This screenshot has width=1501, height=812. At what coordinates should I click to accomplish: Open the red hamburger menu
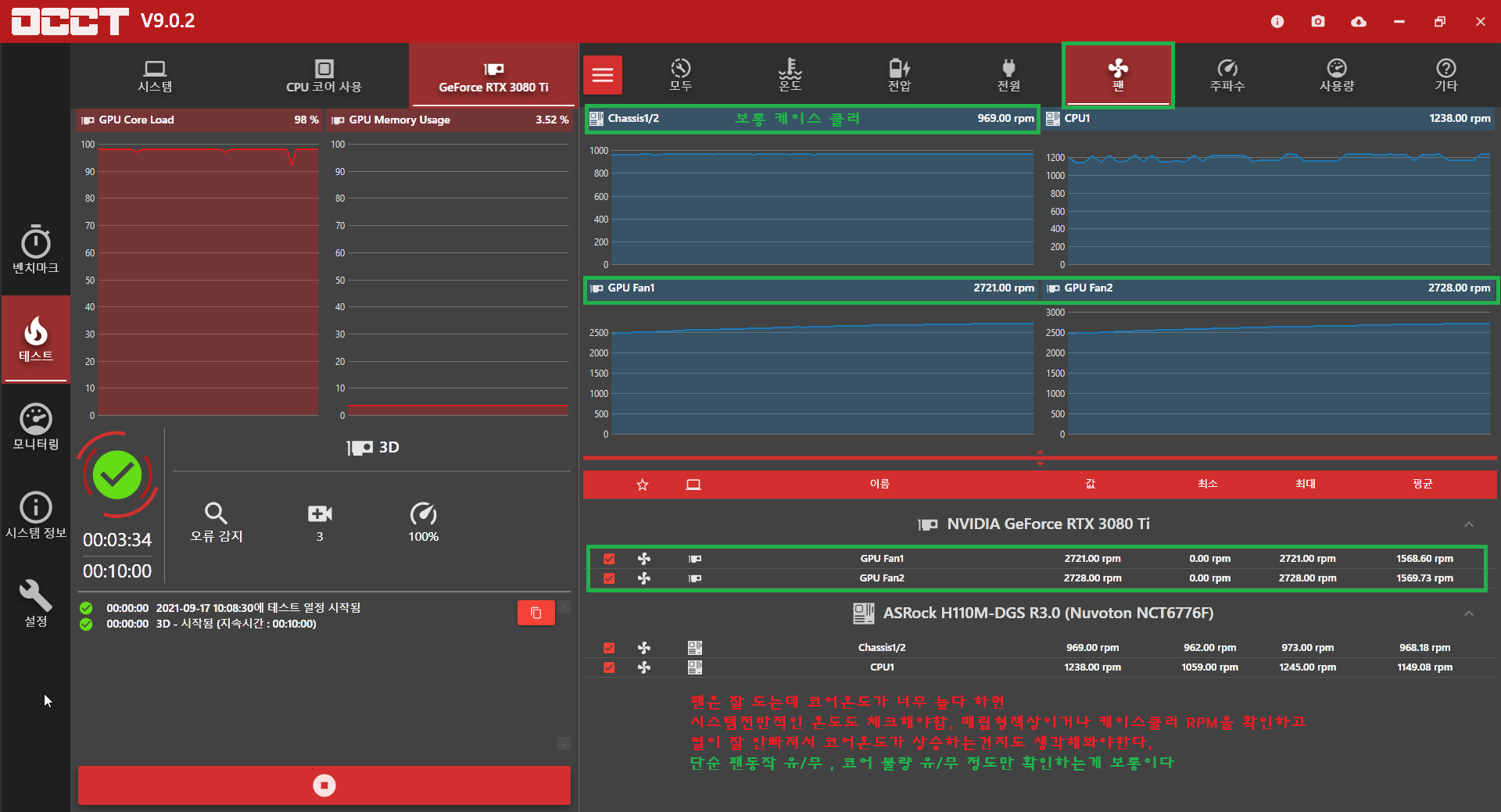tap(602, 75)
